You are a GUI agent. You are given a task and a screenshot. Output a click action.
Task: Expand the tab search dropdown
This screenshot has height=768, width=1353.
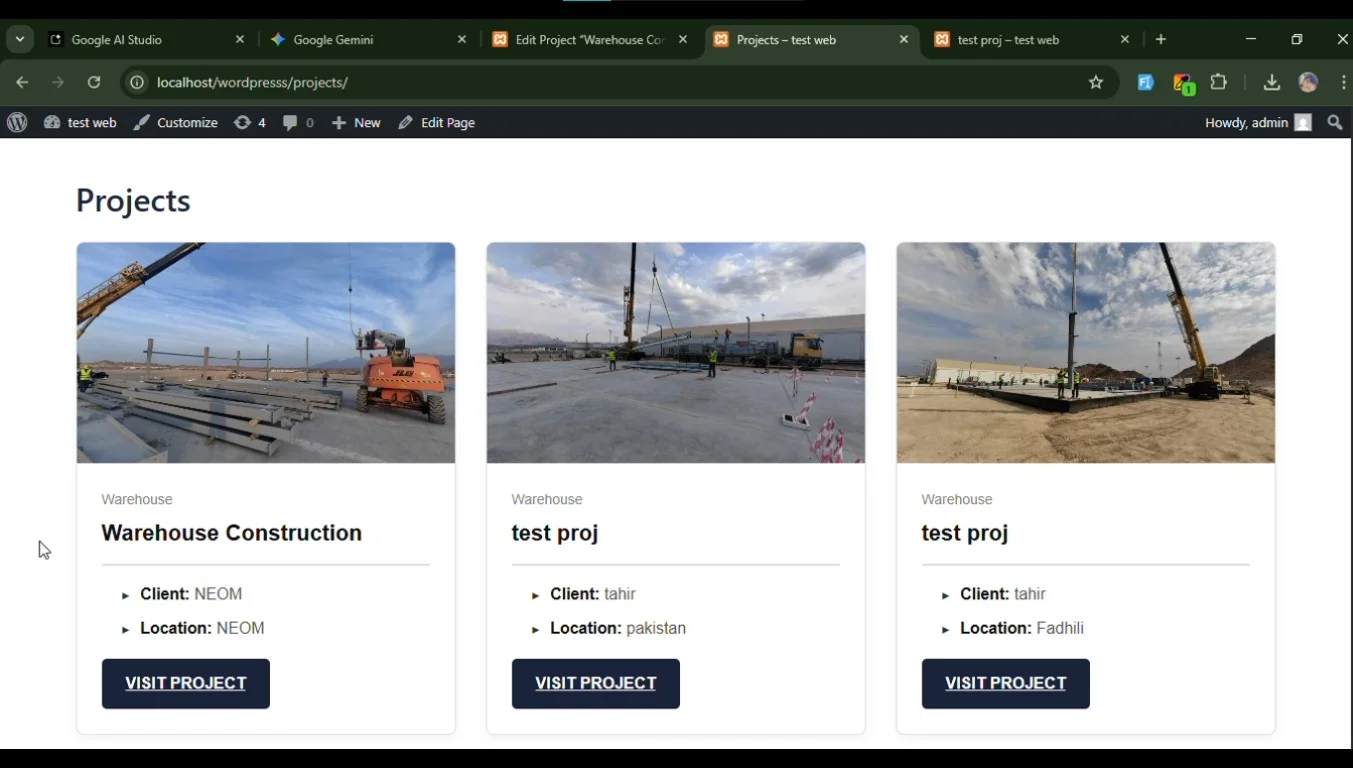[20, 40]
